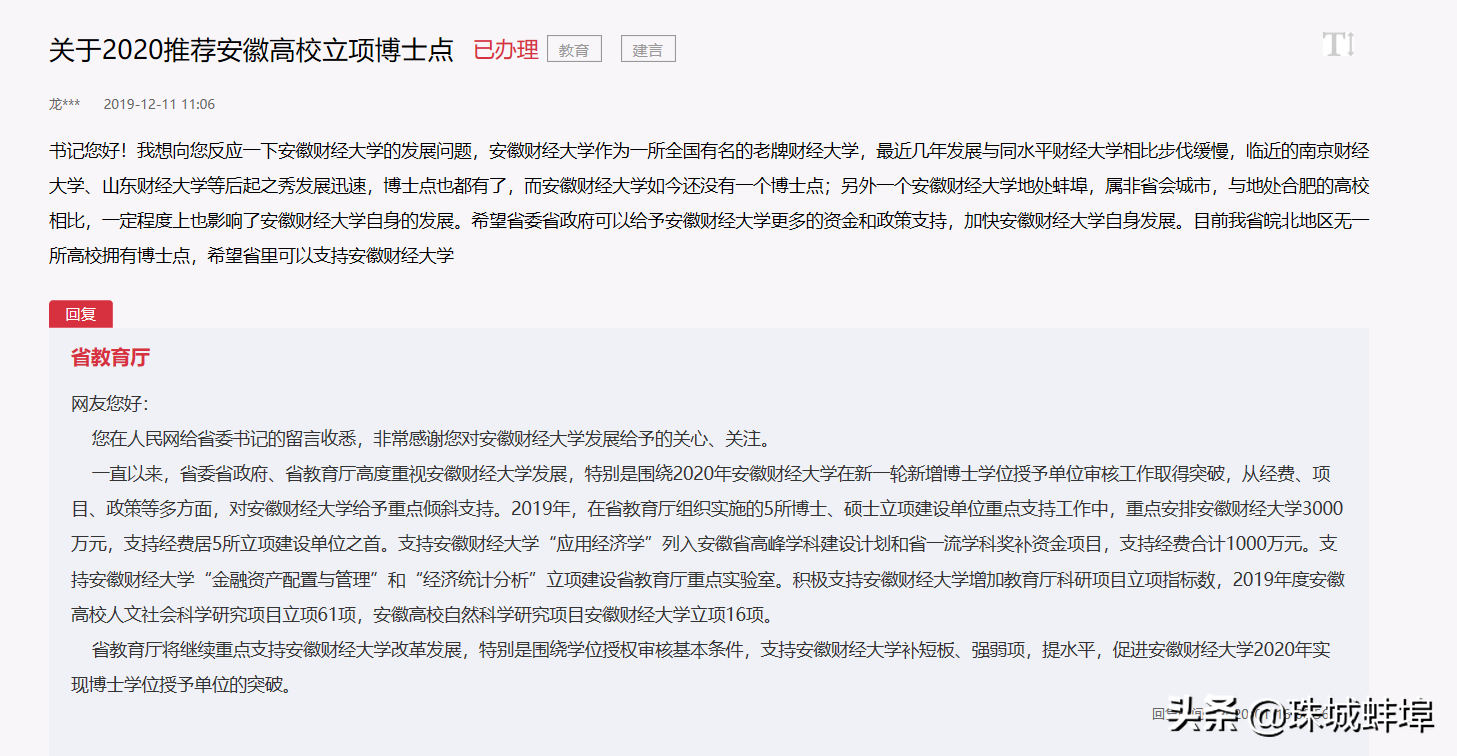Expand the 省教育厅 reply section

point(108,357)
